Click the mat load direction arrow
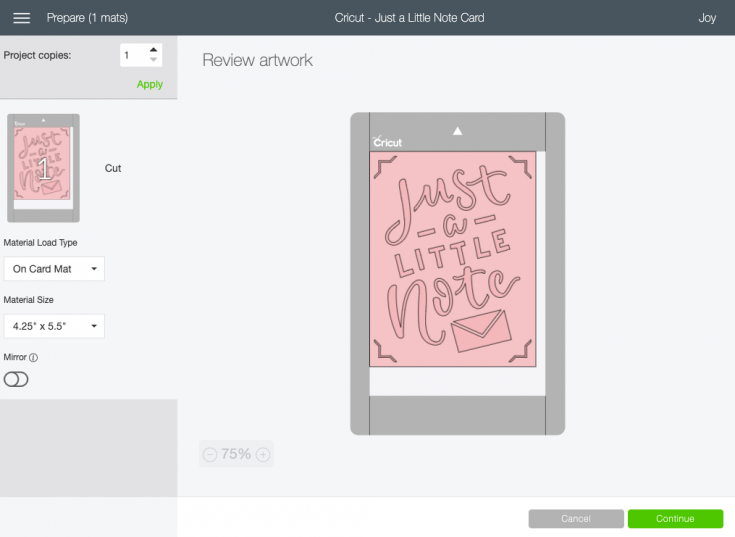Viewport: 735px width, 537px height. coord(458,131)
